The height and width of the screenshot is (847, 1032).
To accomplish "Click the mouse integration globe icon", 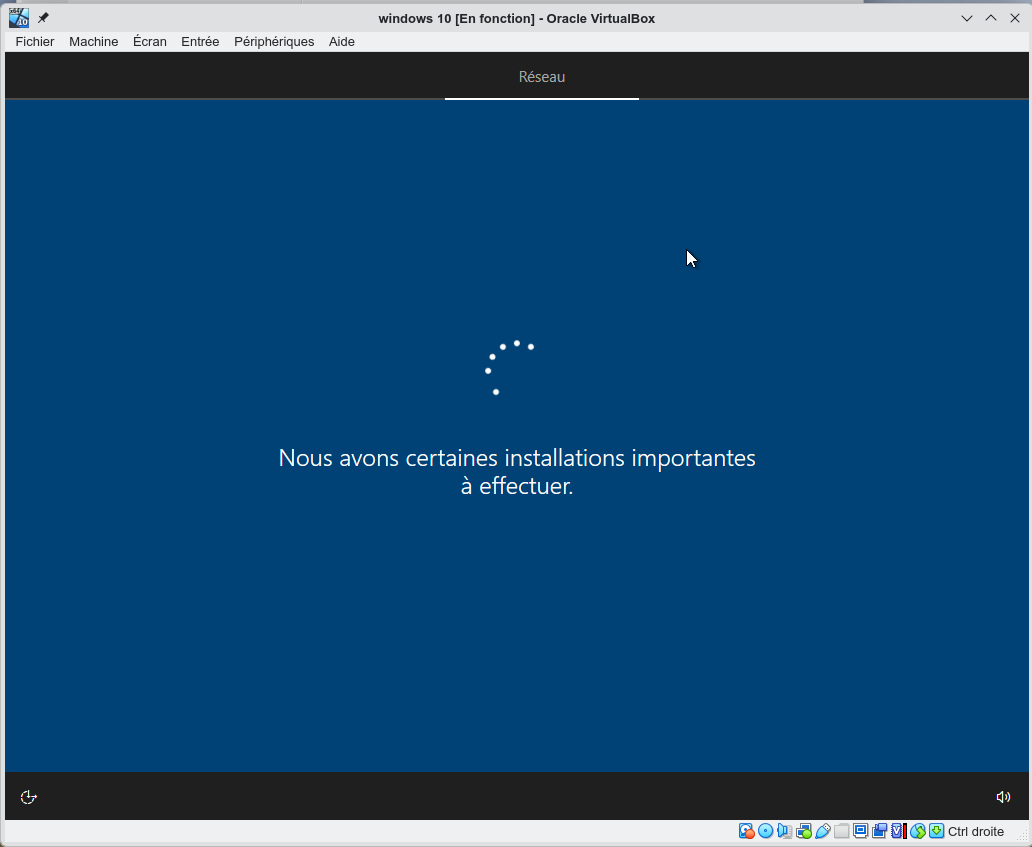I will click(918, 831).
